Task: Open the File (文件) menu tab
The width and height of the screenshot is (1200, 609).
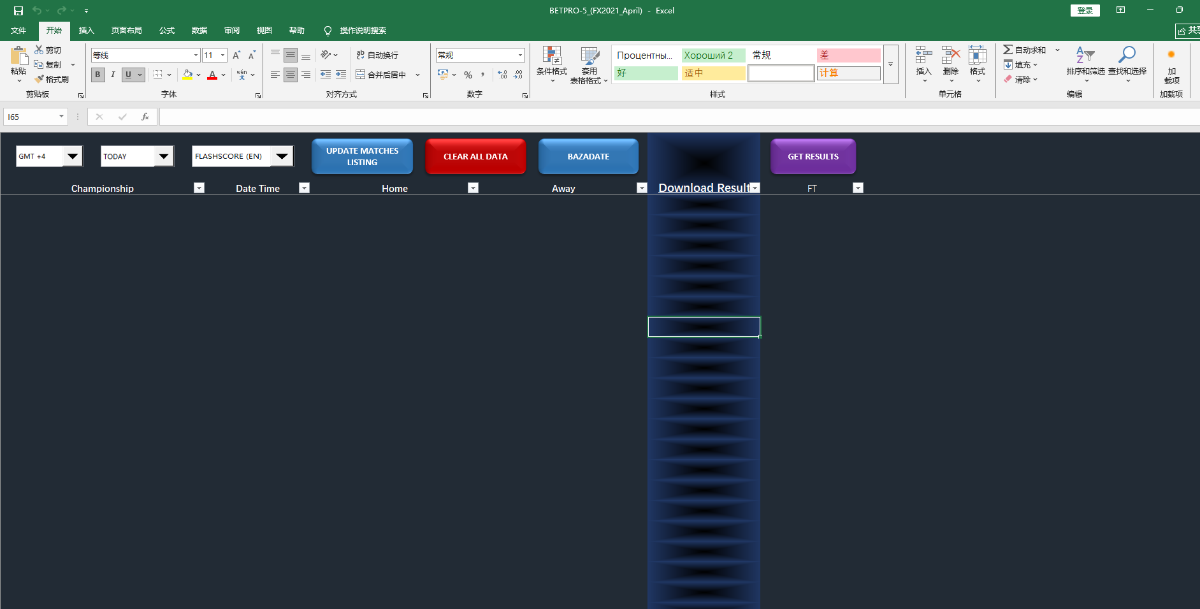Action: [x=18, y=31]
